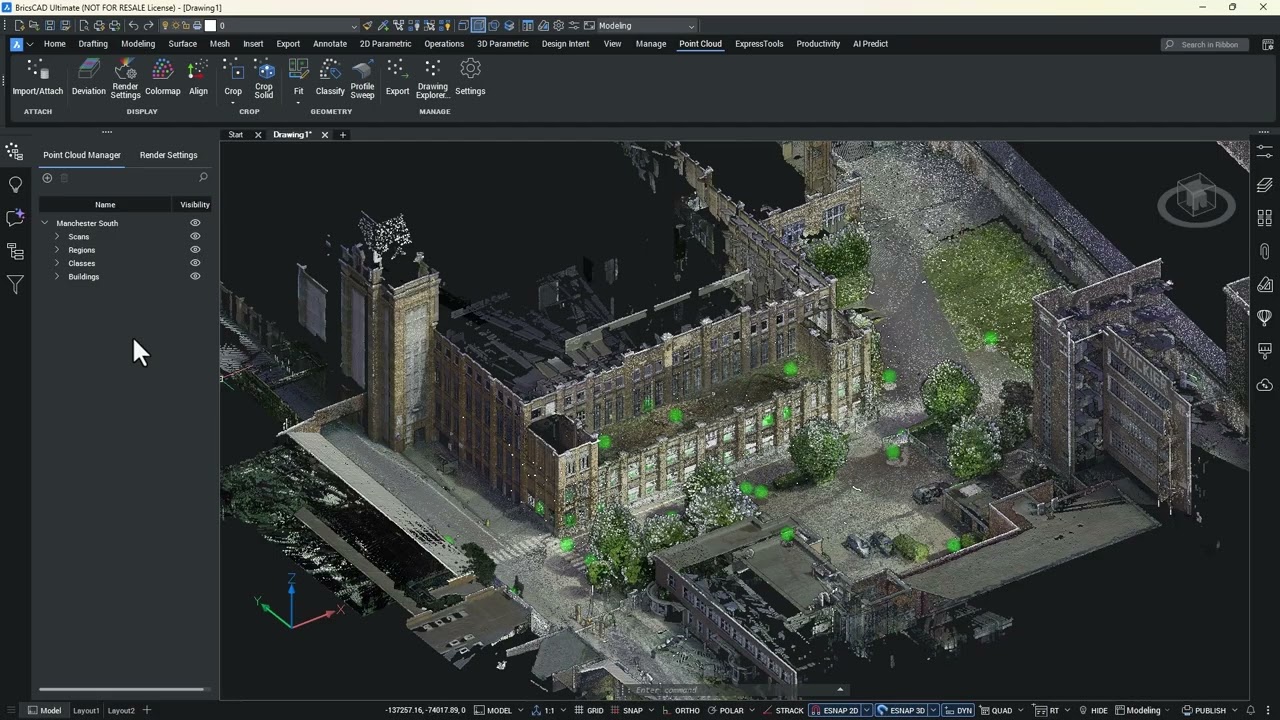Screen dimensions: 1280x720
Task: Launch the Classify tool
Action: (330, 77)
